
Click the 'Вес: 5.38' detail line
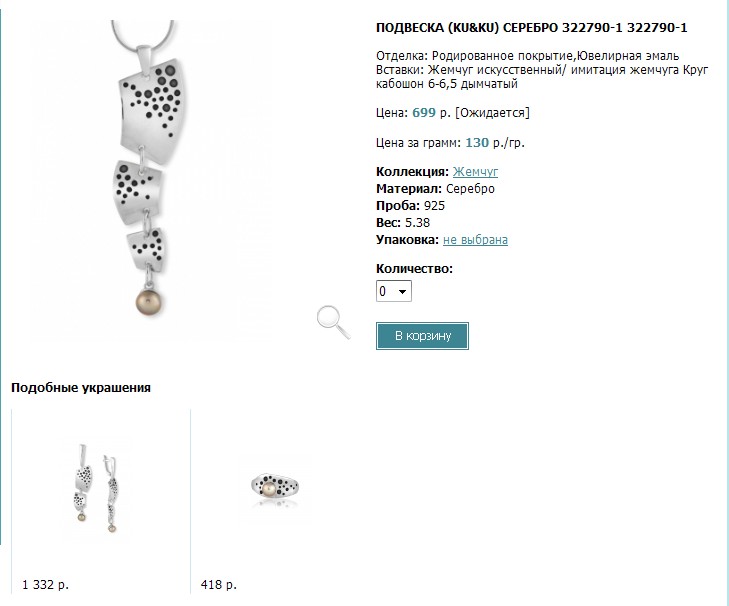[403, 223]
